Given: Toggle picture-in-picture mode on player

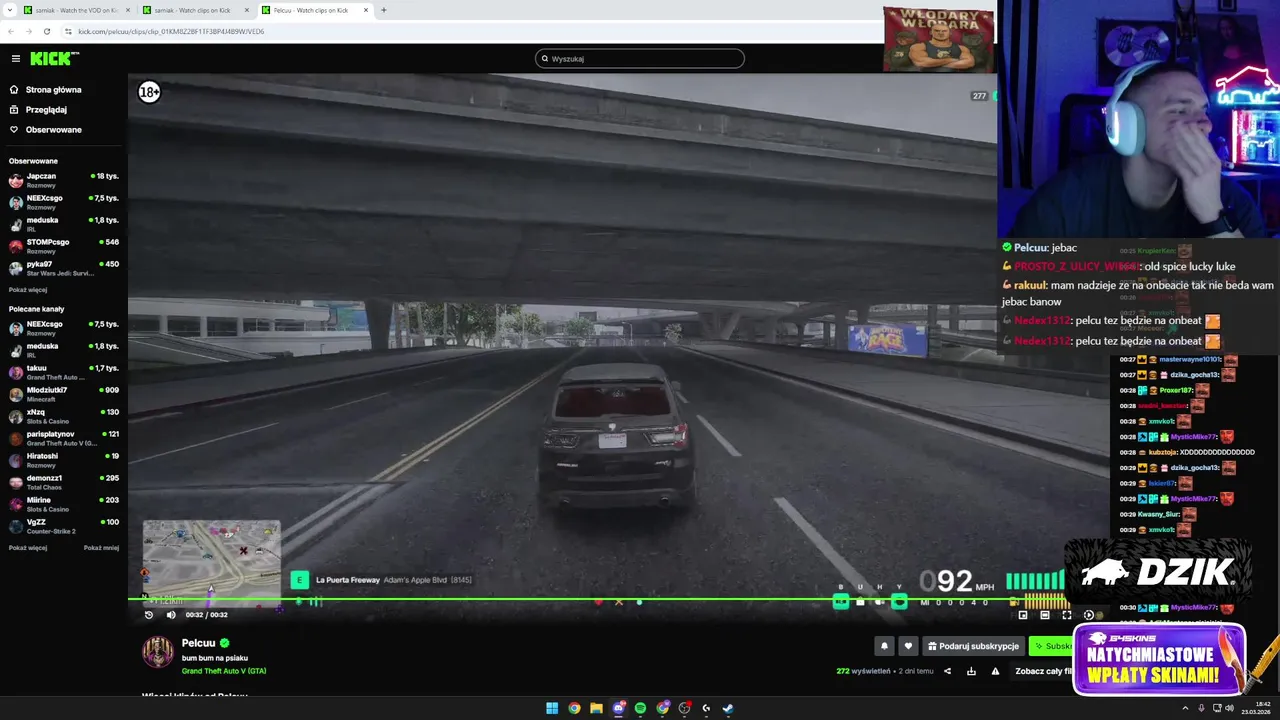Looking at the screenshot, I should pyautogui.click(x=1023, y=615).
